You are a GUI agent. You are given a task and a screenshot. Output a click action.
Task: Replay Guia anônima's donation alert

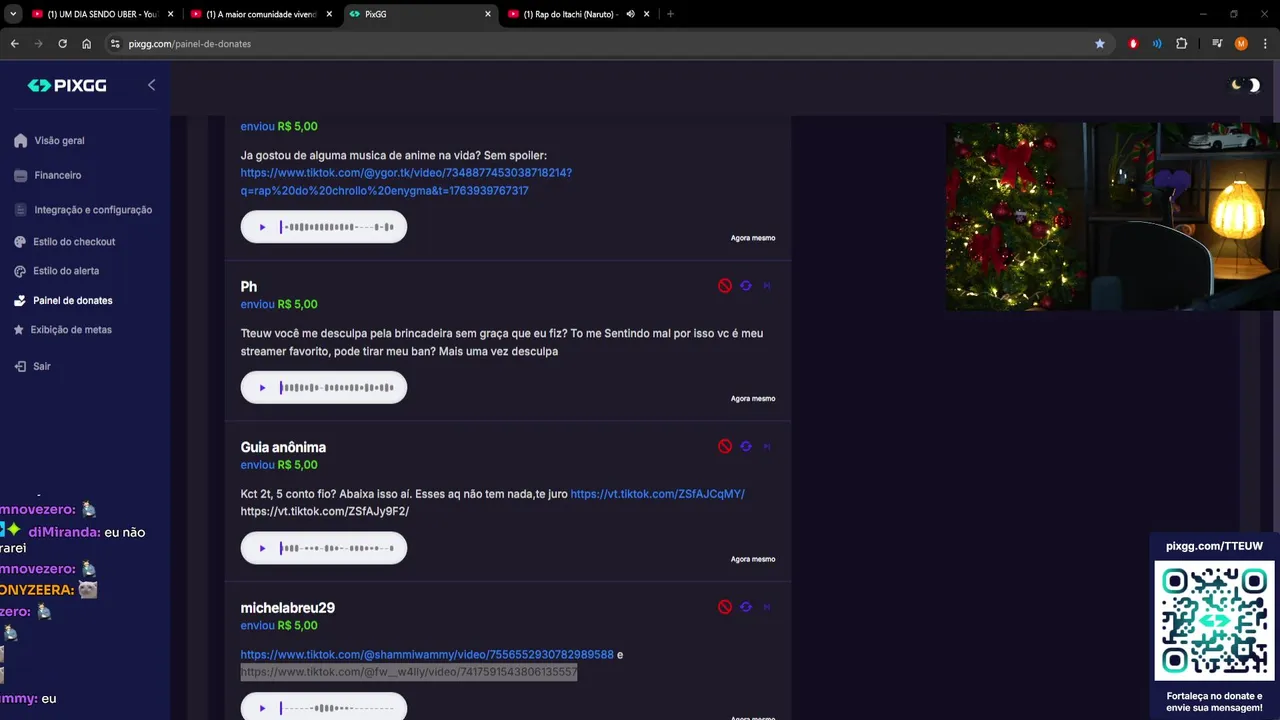click(x=745, y=446)
